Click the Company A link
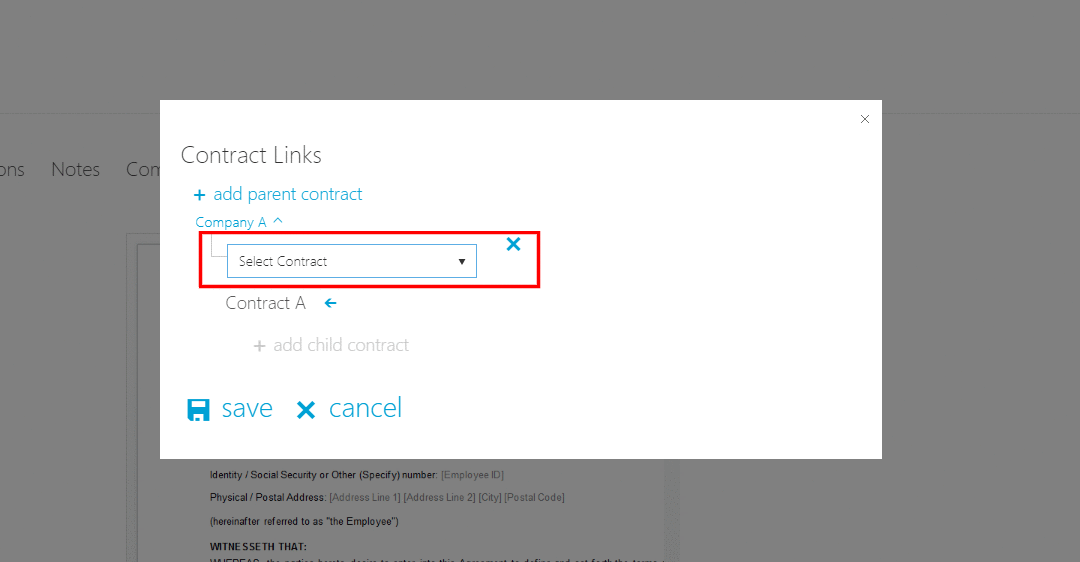The image size is (1080, 562). coord(231,222)
